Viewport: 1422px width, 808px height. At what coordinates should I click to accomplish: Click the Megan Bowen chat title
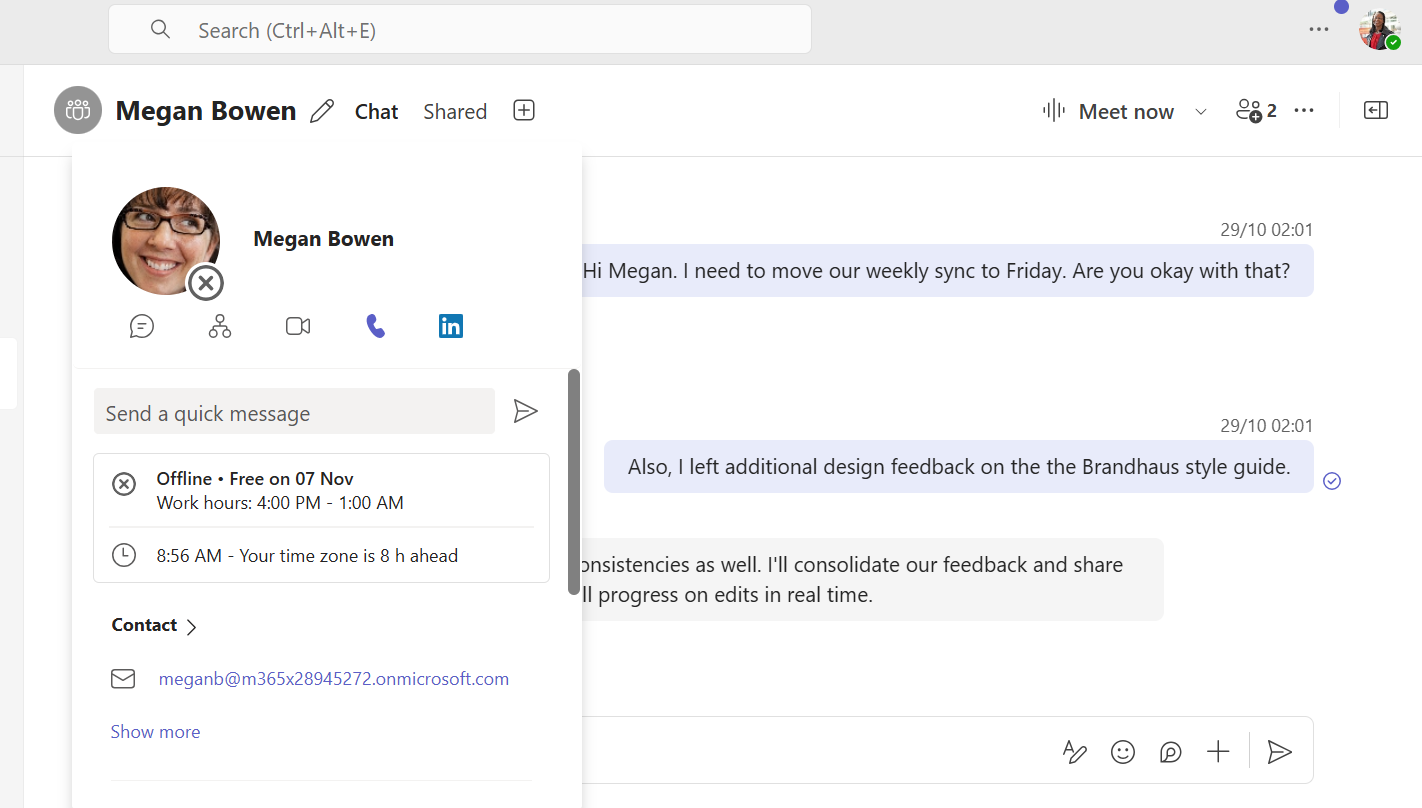[206, 111]
